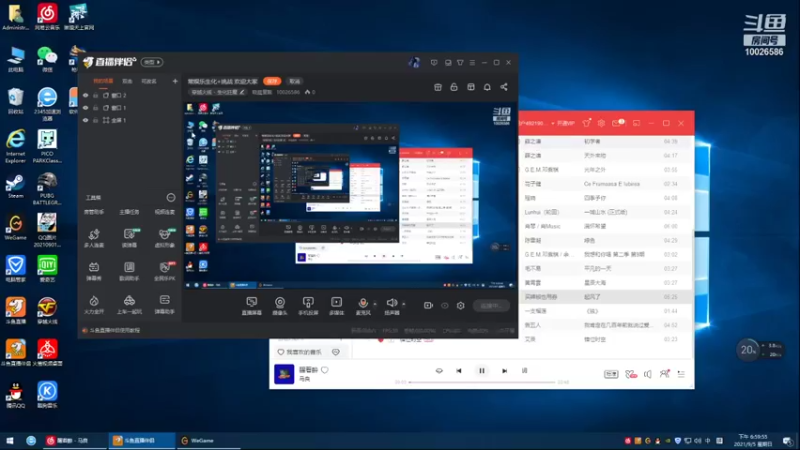Open the 上车一起玩 tool
Screen dimensions: 800x450
click(x=129, y=305)
